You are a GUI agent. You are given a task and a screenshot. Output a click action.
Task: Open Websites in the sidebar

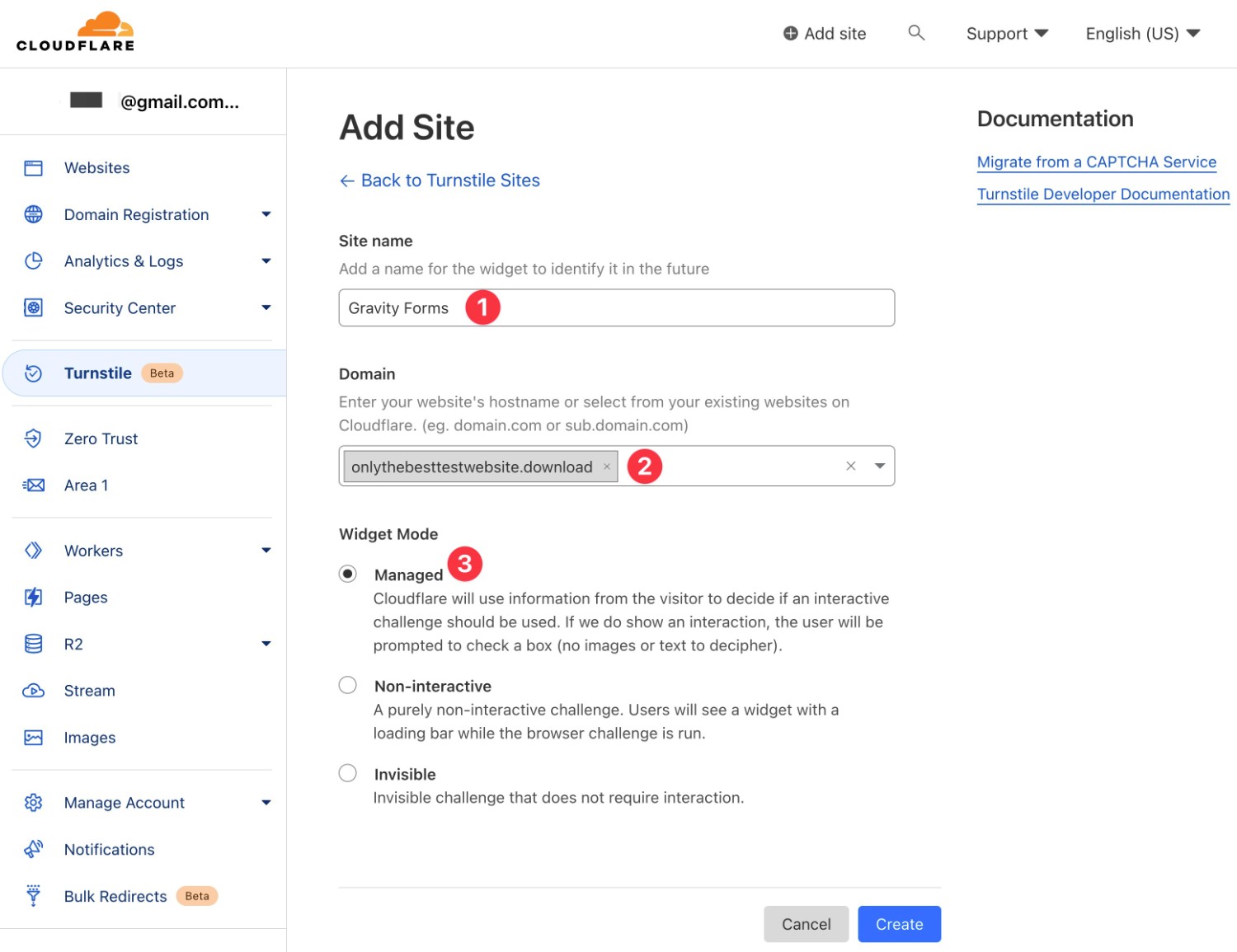click(x=97, y=168)
